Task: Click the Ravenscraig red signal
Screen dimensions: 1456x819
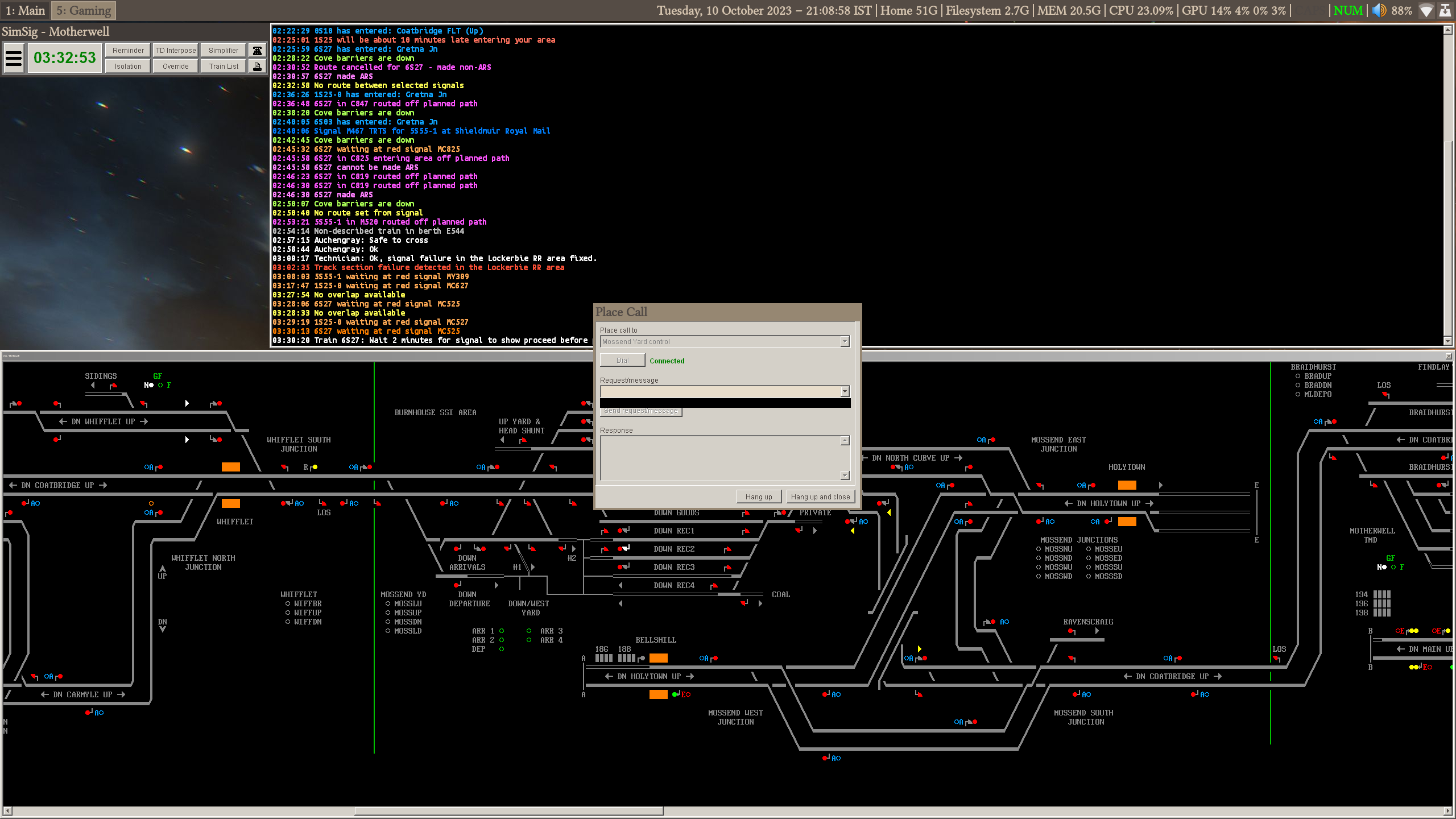Action: point(1072,631)
